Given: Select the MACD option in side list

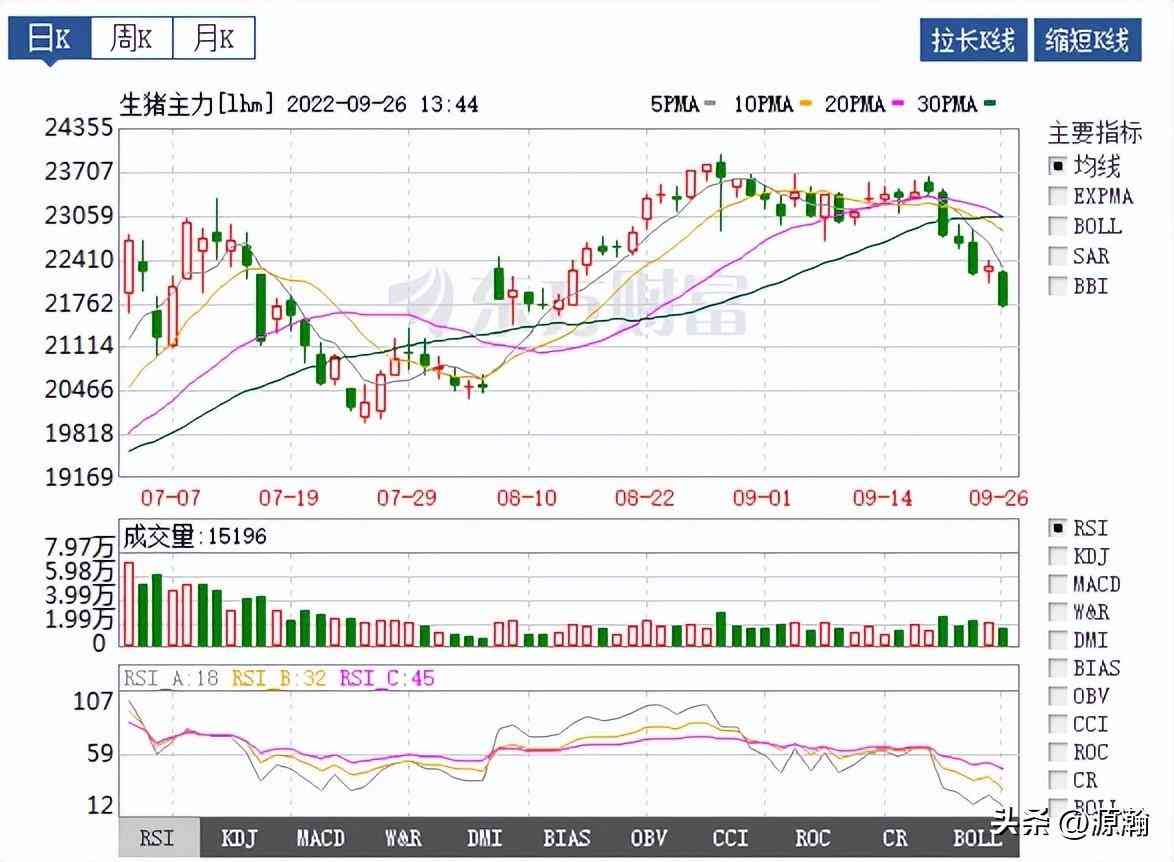Looking at the screenshot, I should tap(1057, 584).
